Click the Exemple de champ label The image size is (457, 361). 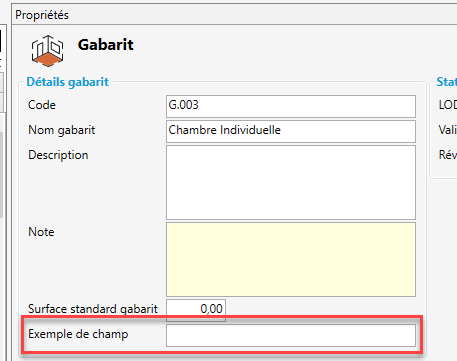(78, 334)
